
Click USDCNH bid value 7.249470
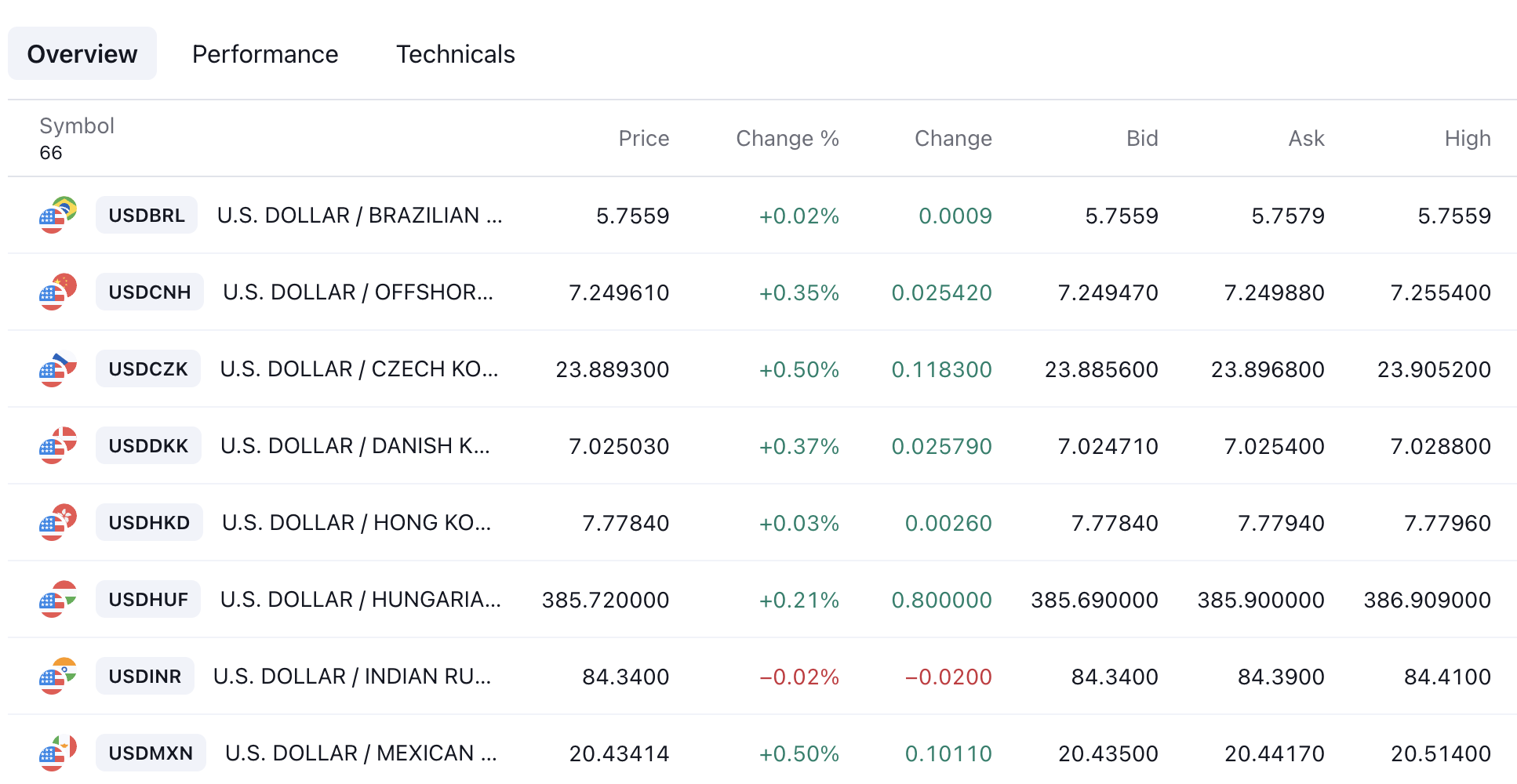point(1108,292)
